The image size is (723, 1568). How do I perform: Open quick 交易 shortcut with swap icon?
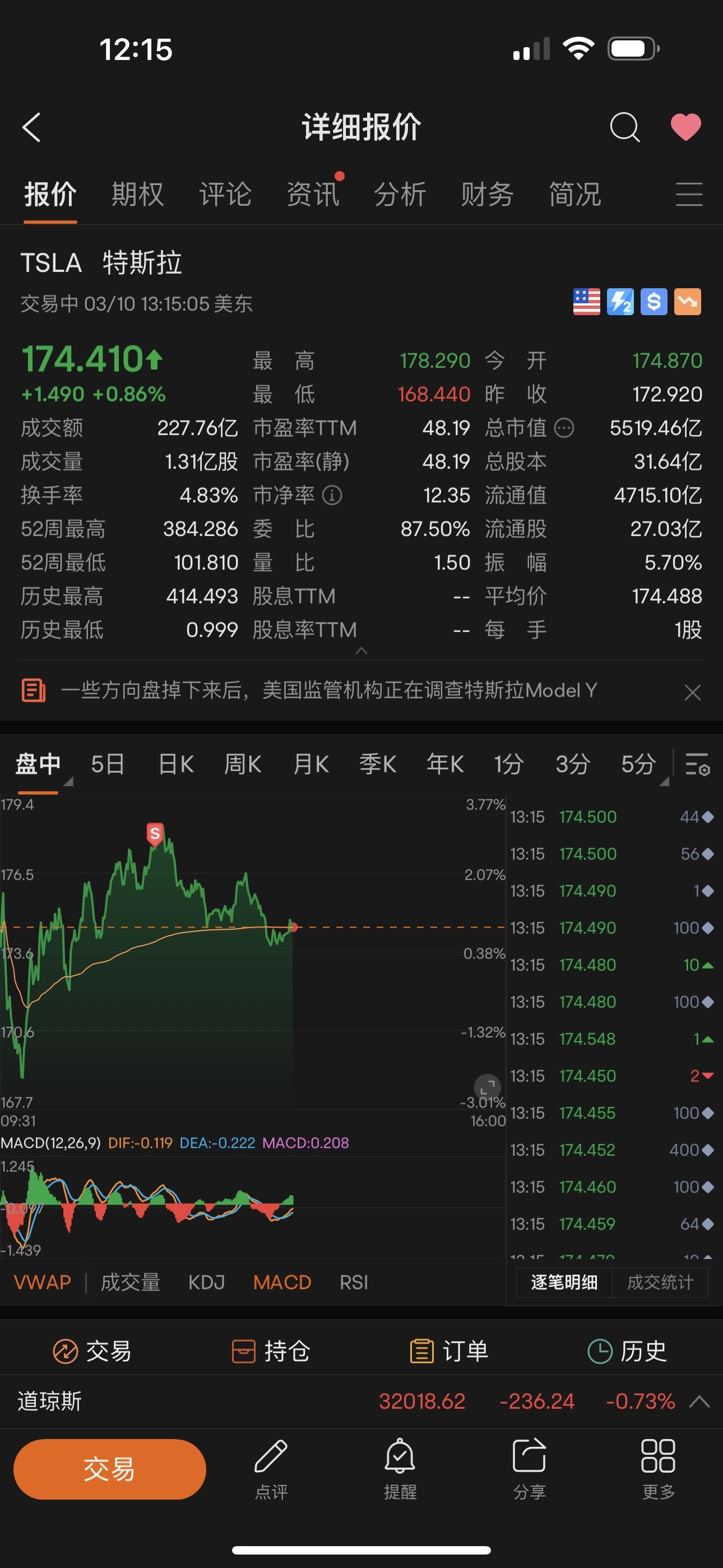click(92, 1352)
